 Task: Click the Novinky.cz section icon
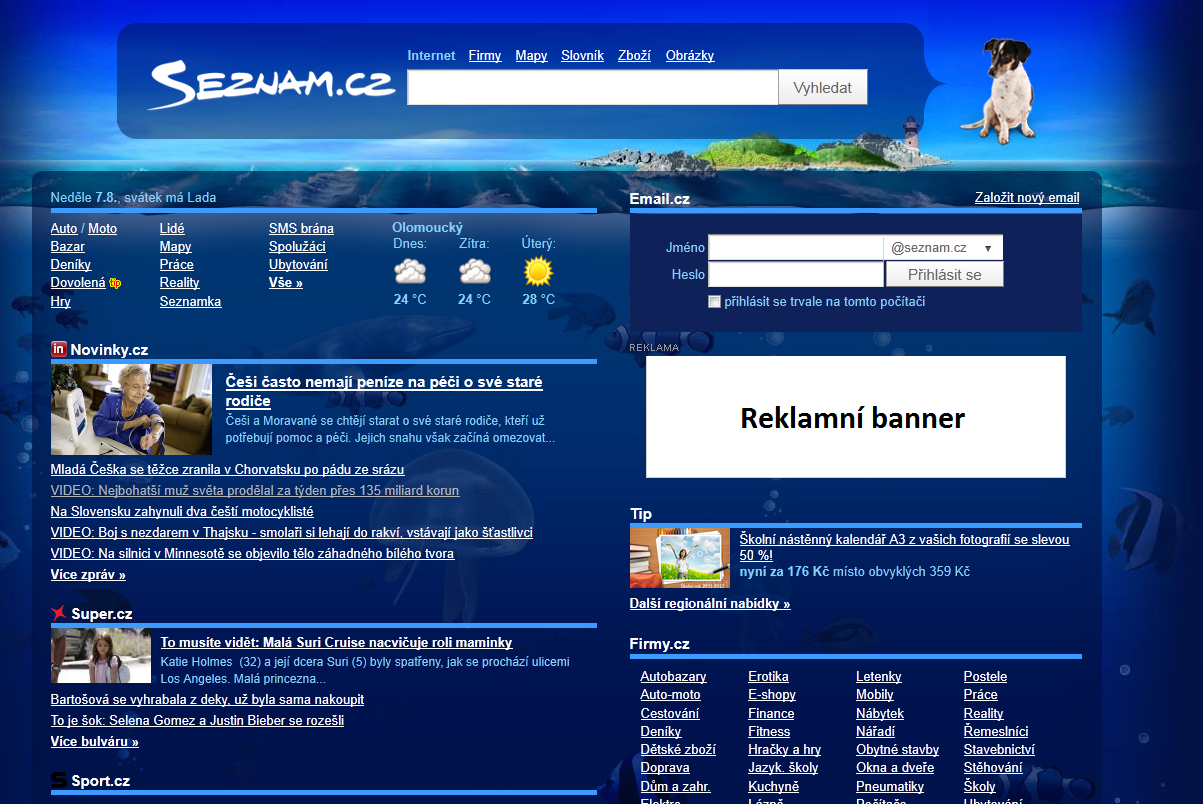click(59, 349)
